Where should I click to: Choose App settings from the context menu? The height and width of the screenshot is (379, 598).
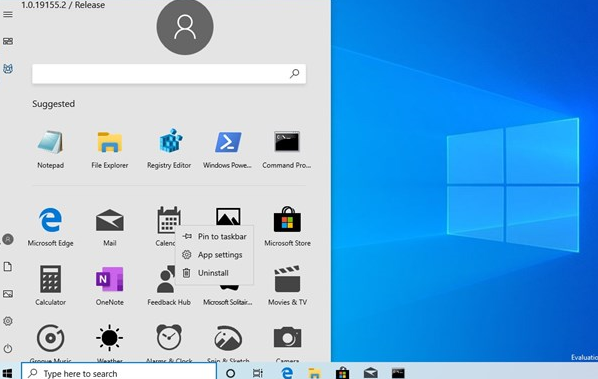pyautogui.click(x=214, y=255)
